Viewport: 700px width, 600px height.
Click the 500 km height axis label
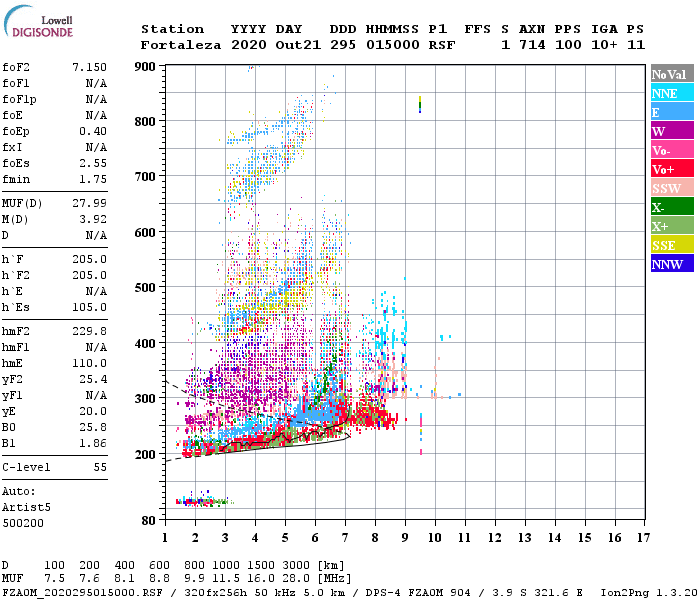coord(145,288)
